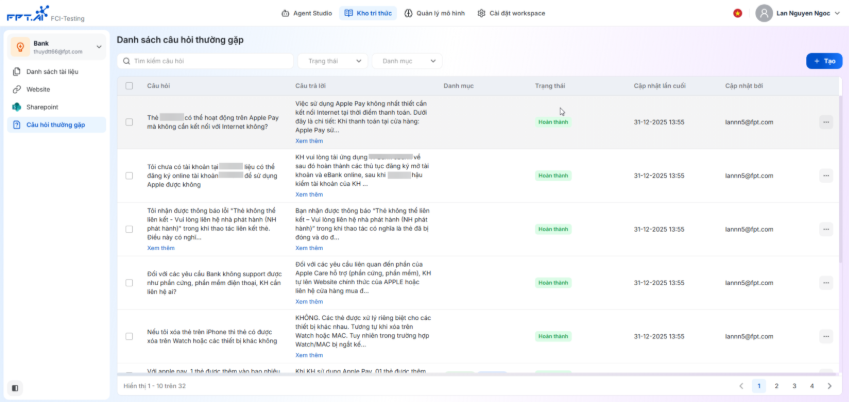Open Website section in the sidebar

[x=38, y=89]
